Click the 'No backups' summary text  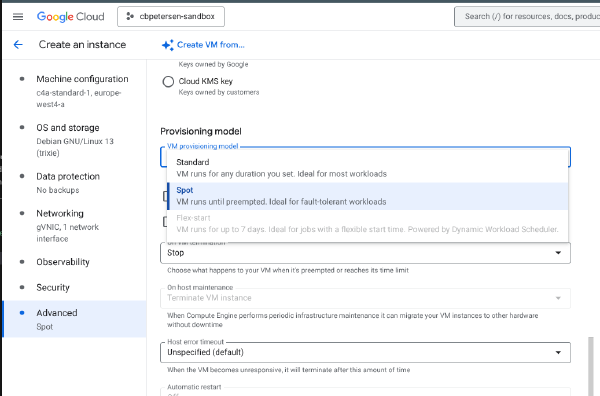click(x=58, y=190)
